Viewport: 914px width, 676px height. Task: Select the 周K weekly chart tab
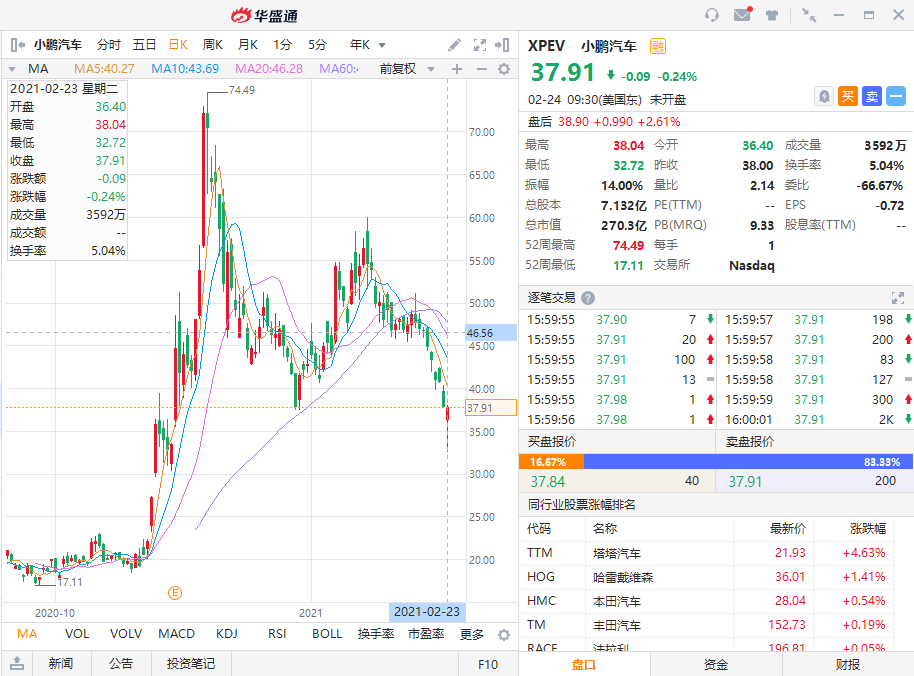[x=213, y=45]
